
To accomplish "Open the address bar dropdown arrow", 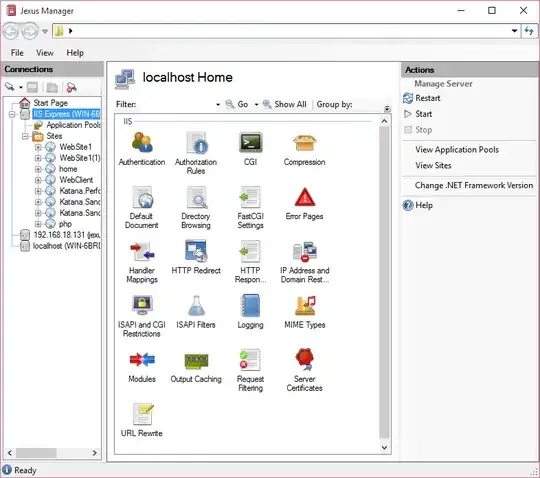I will [514, 31].
